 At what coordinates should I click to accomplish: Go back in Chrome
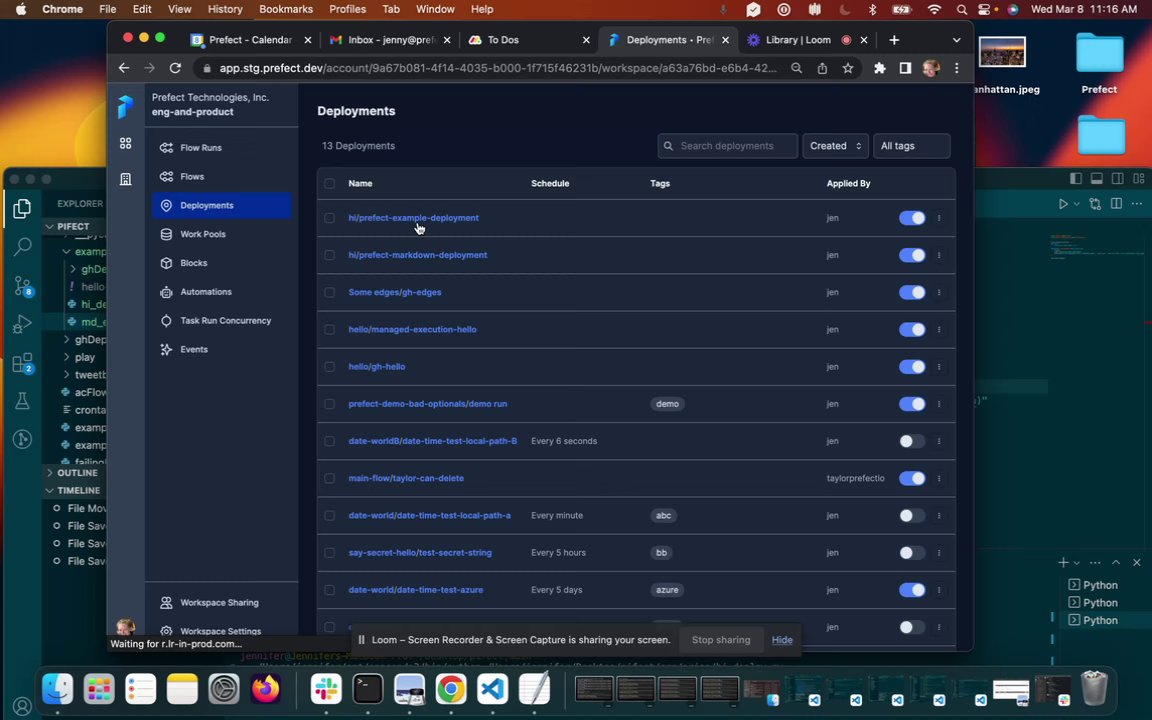pos(123,68)
